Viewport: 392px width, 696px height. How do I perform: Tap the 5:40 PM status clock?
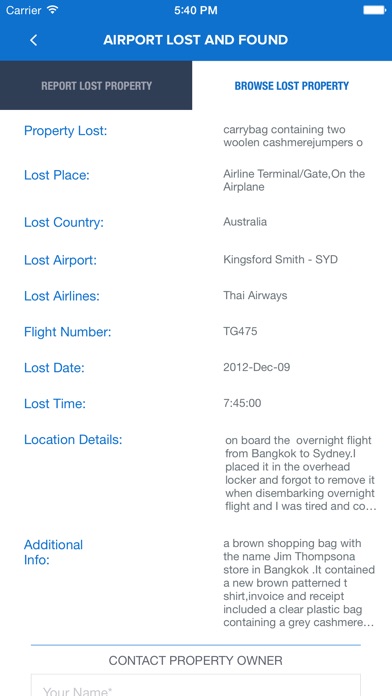[196, 10]
